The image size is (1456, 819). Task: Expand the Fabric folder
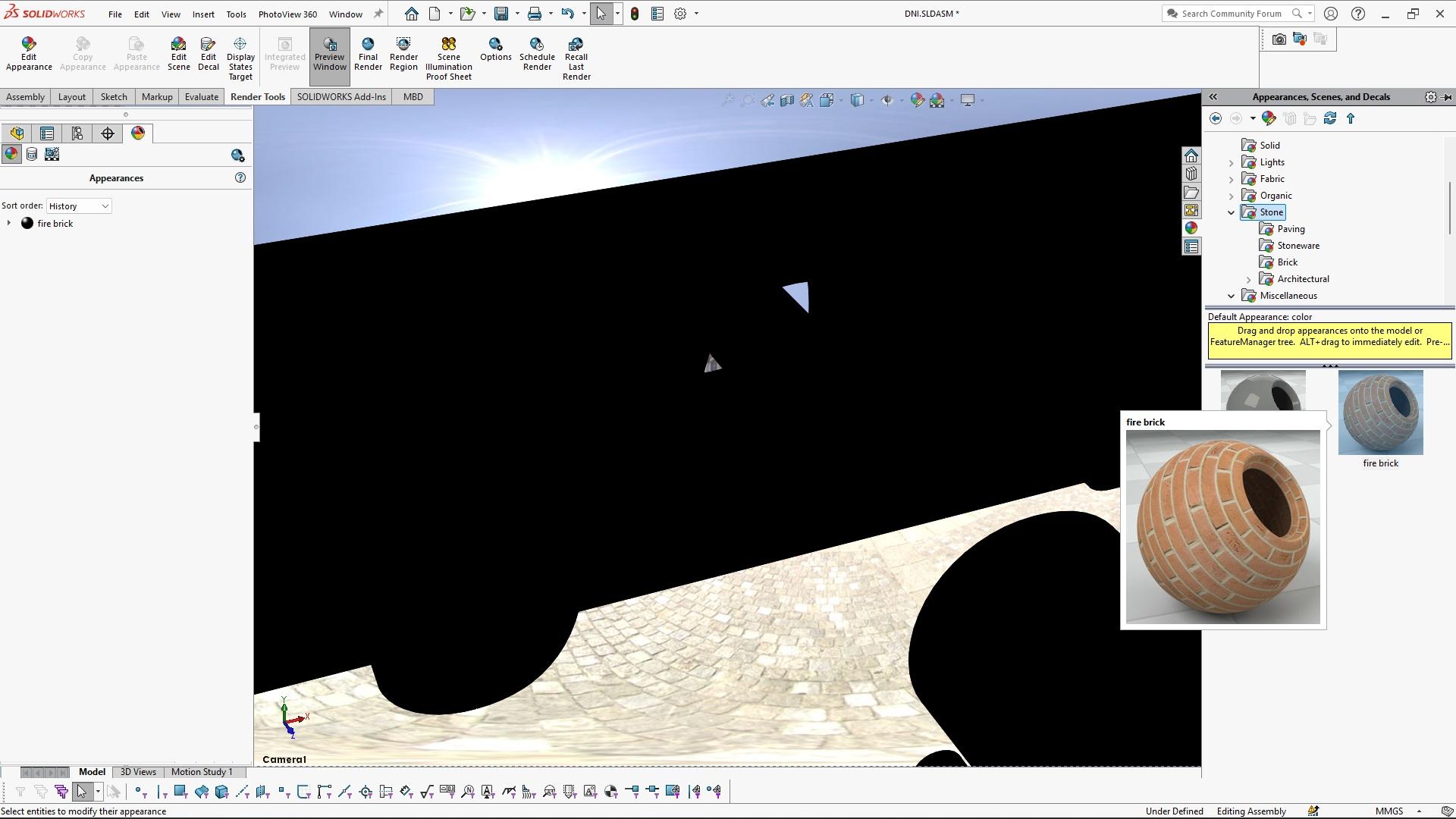(x=1232, y=179)
